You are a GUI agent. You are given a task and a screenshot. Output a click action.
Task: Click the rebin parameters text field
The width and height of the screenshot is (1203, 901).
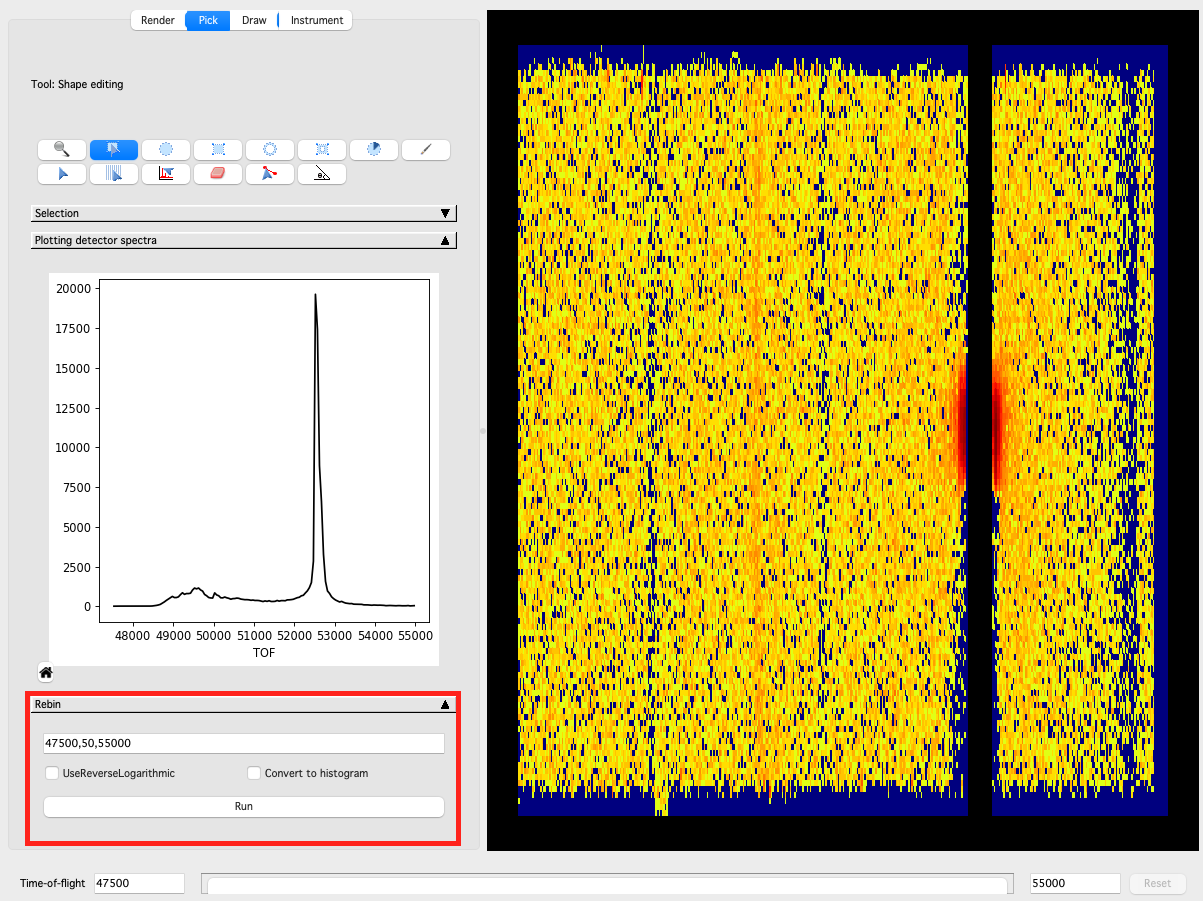[243, 743]
